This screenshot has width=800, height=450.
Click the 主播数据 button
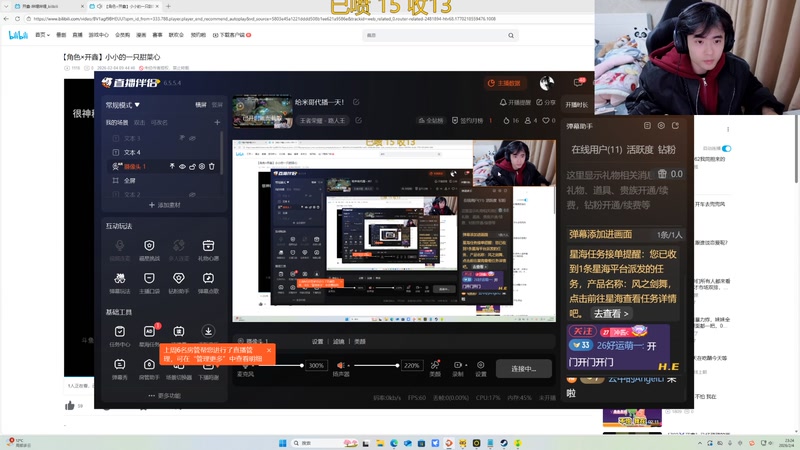coord(504,83)
